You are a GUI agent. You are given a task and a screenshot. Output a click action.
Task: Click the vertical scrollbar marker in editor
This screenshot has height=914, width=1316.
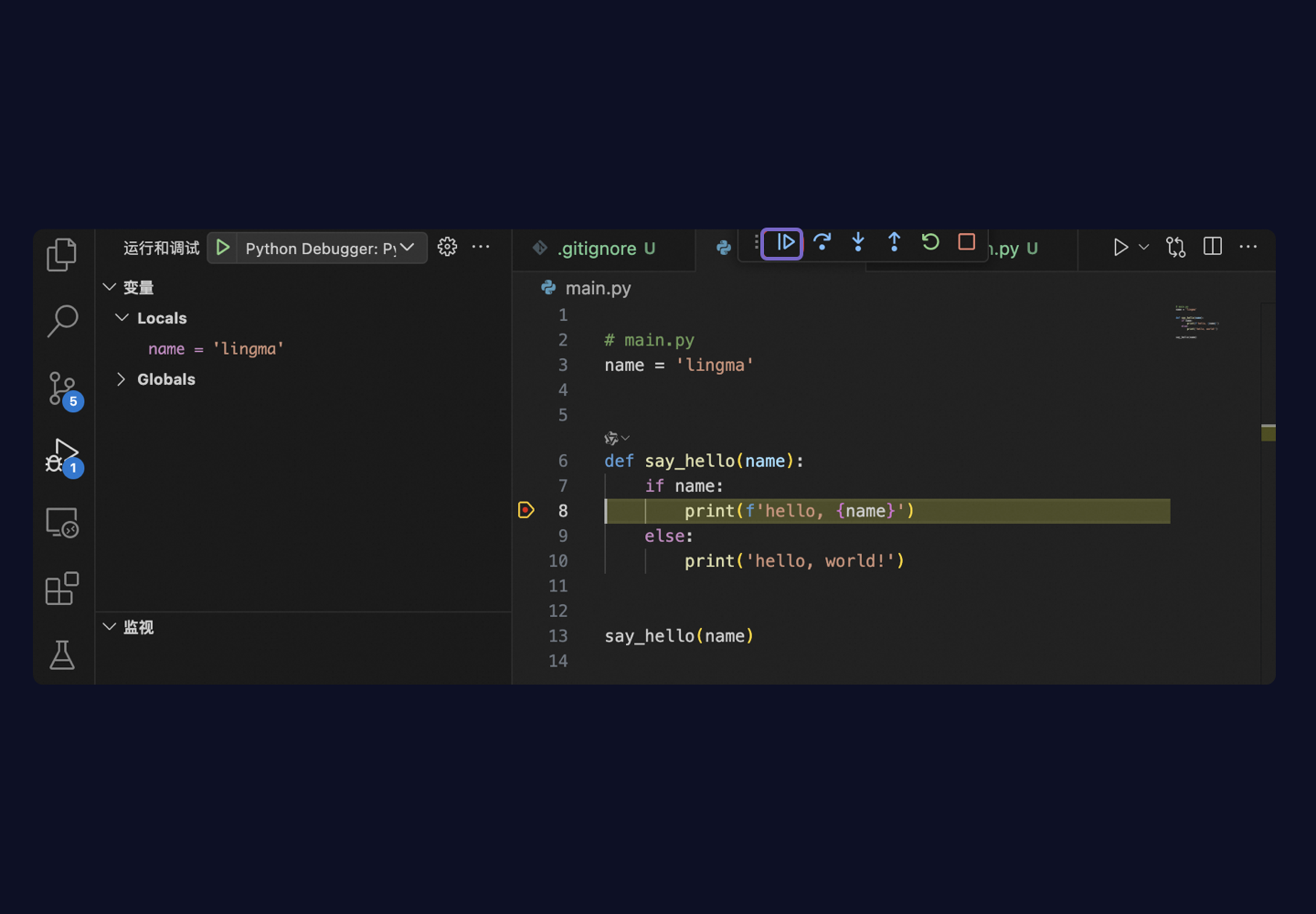coord(1268,432)
